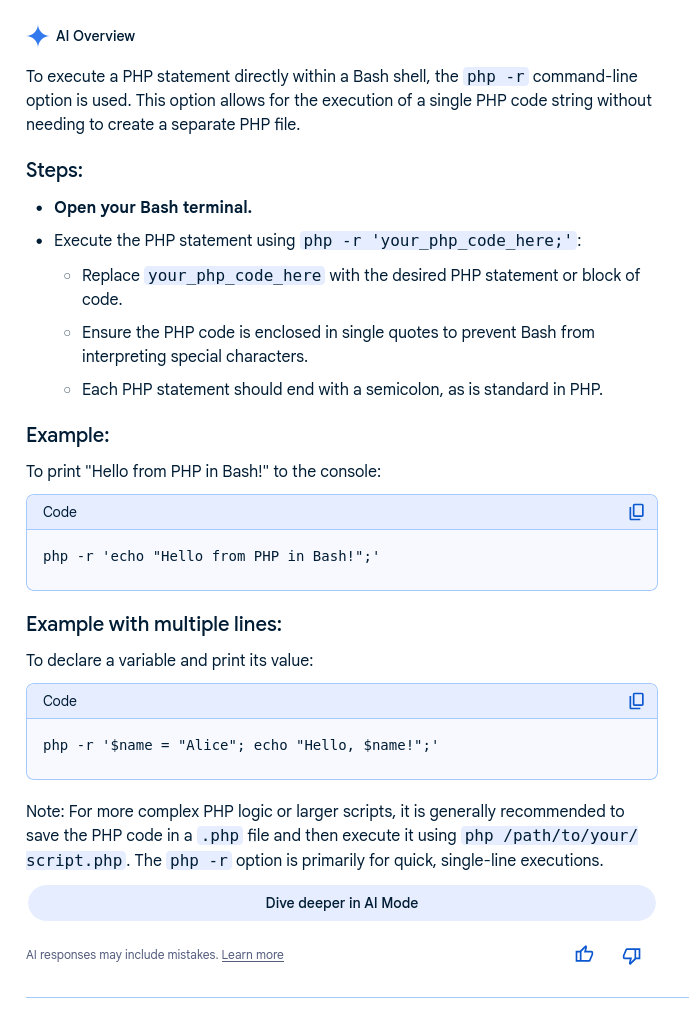Click the 'Example:' heading
Image resolution: width=689 pixels, height=1010 pixels.
coord(67,435)
